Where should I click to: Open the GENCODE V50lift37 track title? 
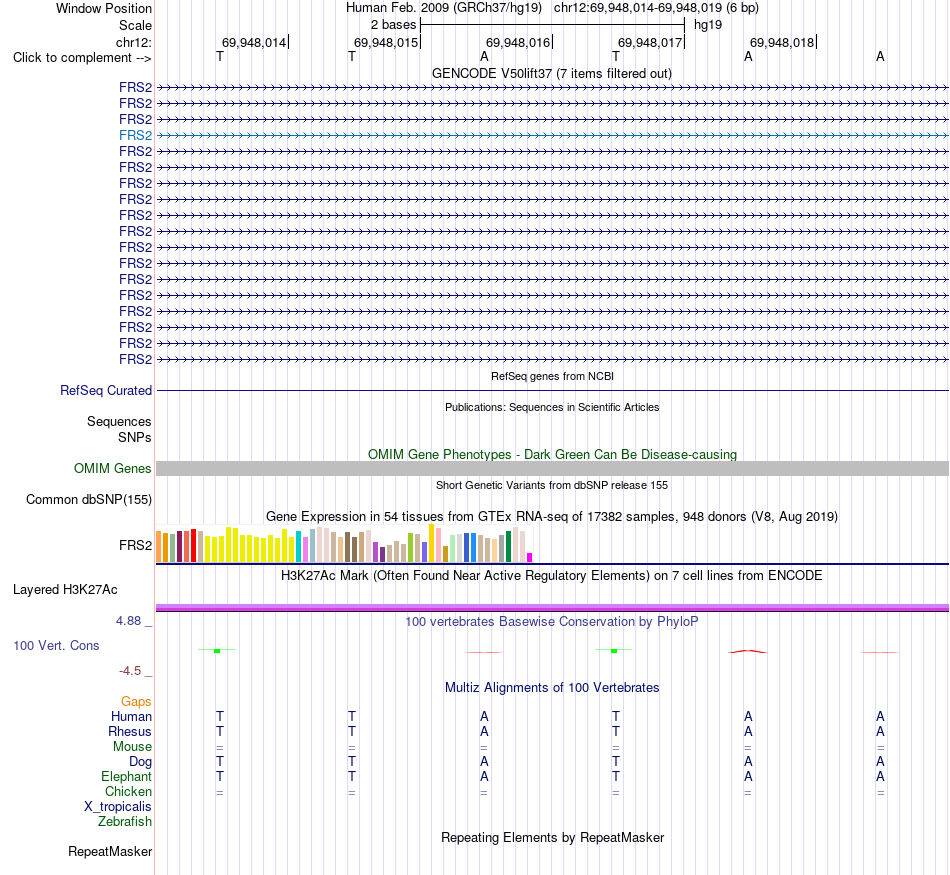point(551,73)
